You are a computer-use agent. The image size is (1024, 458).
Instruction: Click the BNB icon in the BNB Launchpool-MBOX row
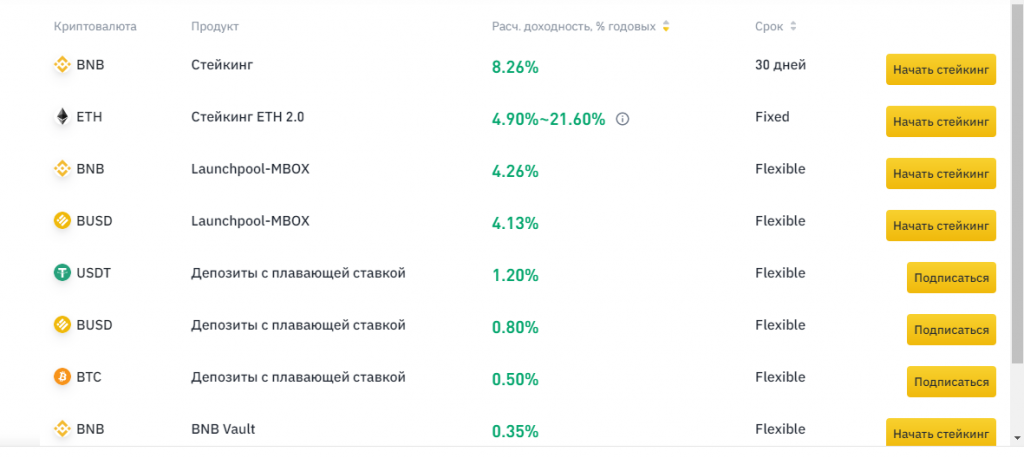(62, 169)
